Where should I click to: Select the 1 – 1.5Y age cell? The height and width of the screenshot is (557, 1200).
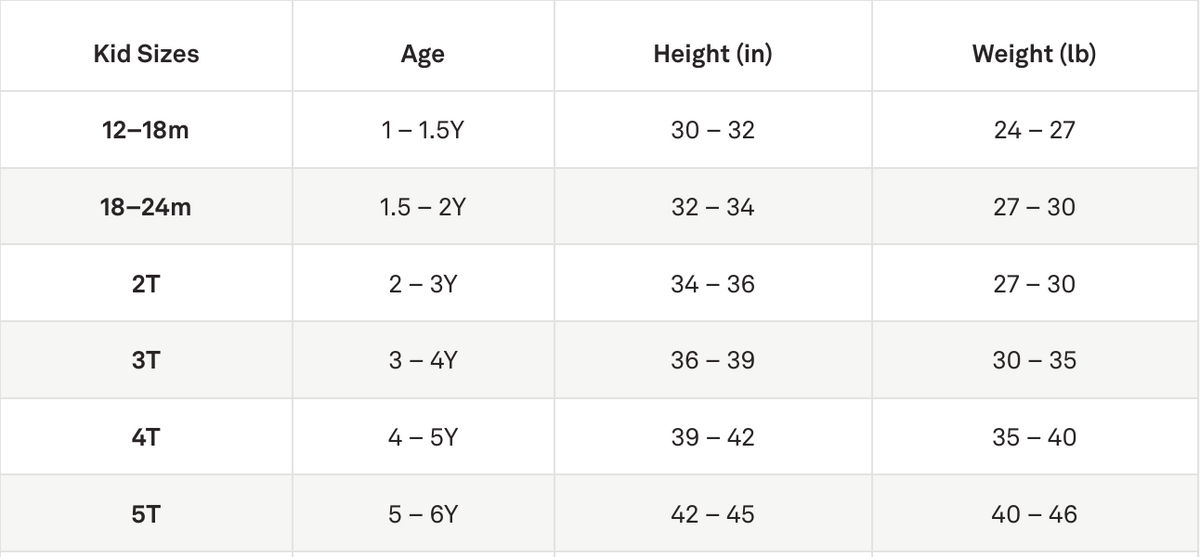point(423,130)
